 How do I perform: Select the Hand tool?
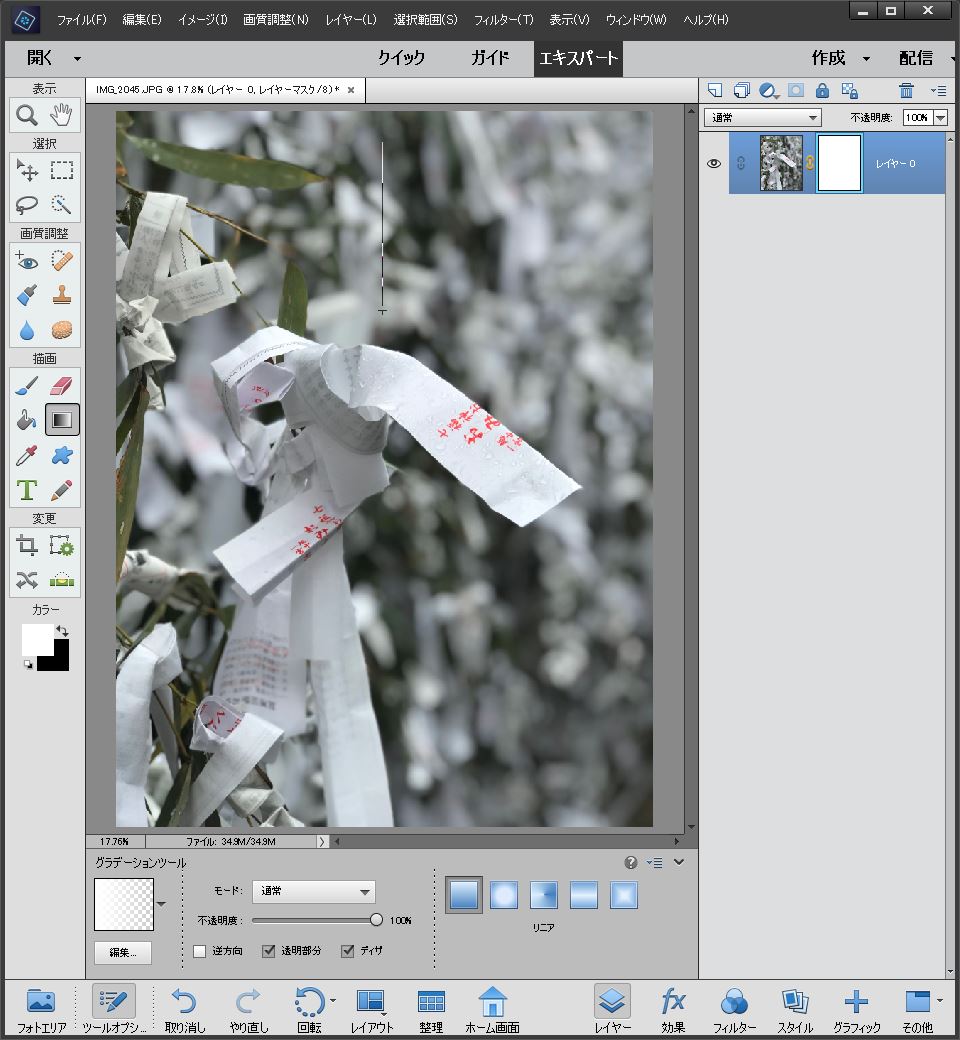[62, 116]
